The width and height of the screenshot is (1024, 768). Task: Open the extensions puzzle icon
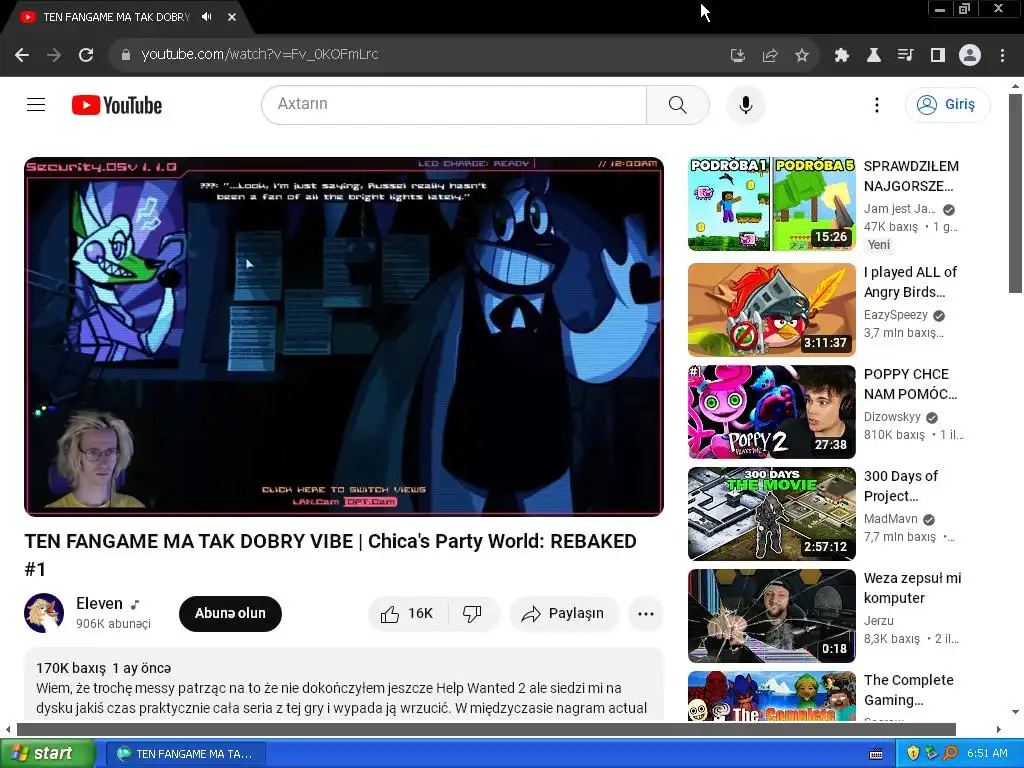pyautogui.click(x=841, y=56)
